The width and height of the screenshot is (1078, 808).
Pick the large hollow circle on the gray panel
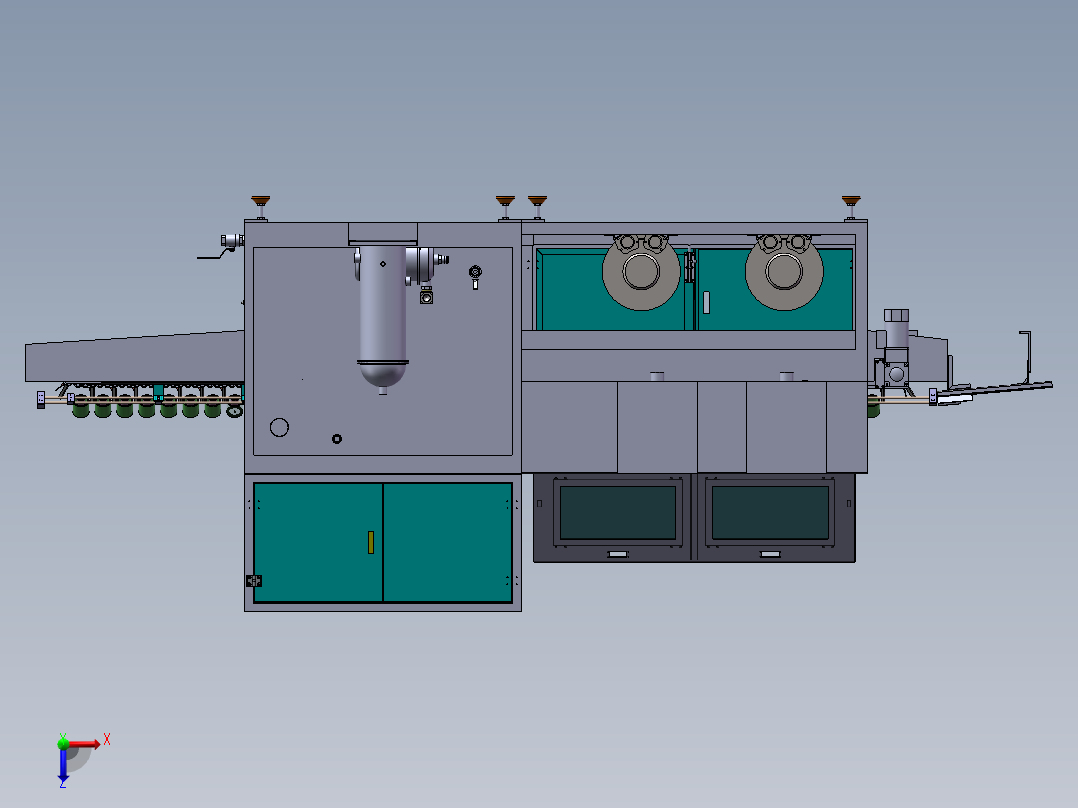(279, 428)
